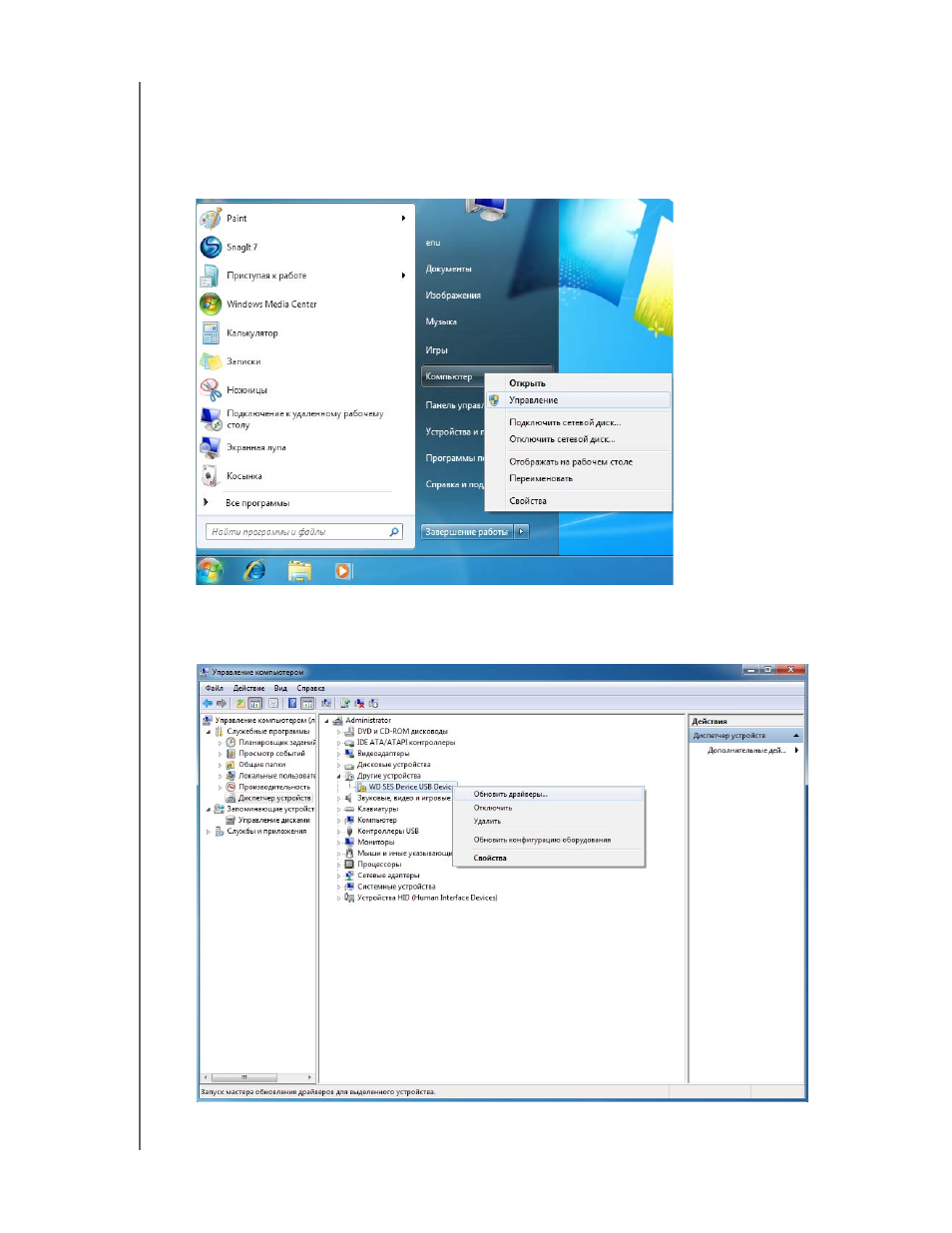Open Музыка in Start menu
952x1233 pixels.
441,321
